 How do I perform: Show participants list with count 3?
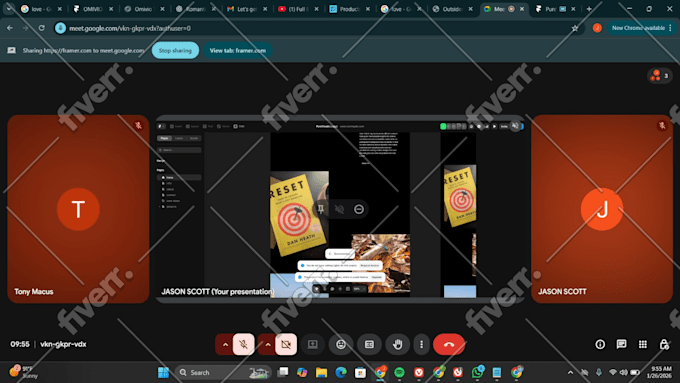660,75
